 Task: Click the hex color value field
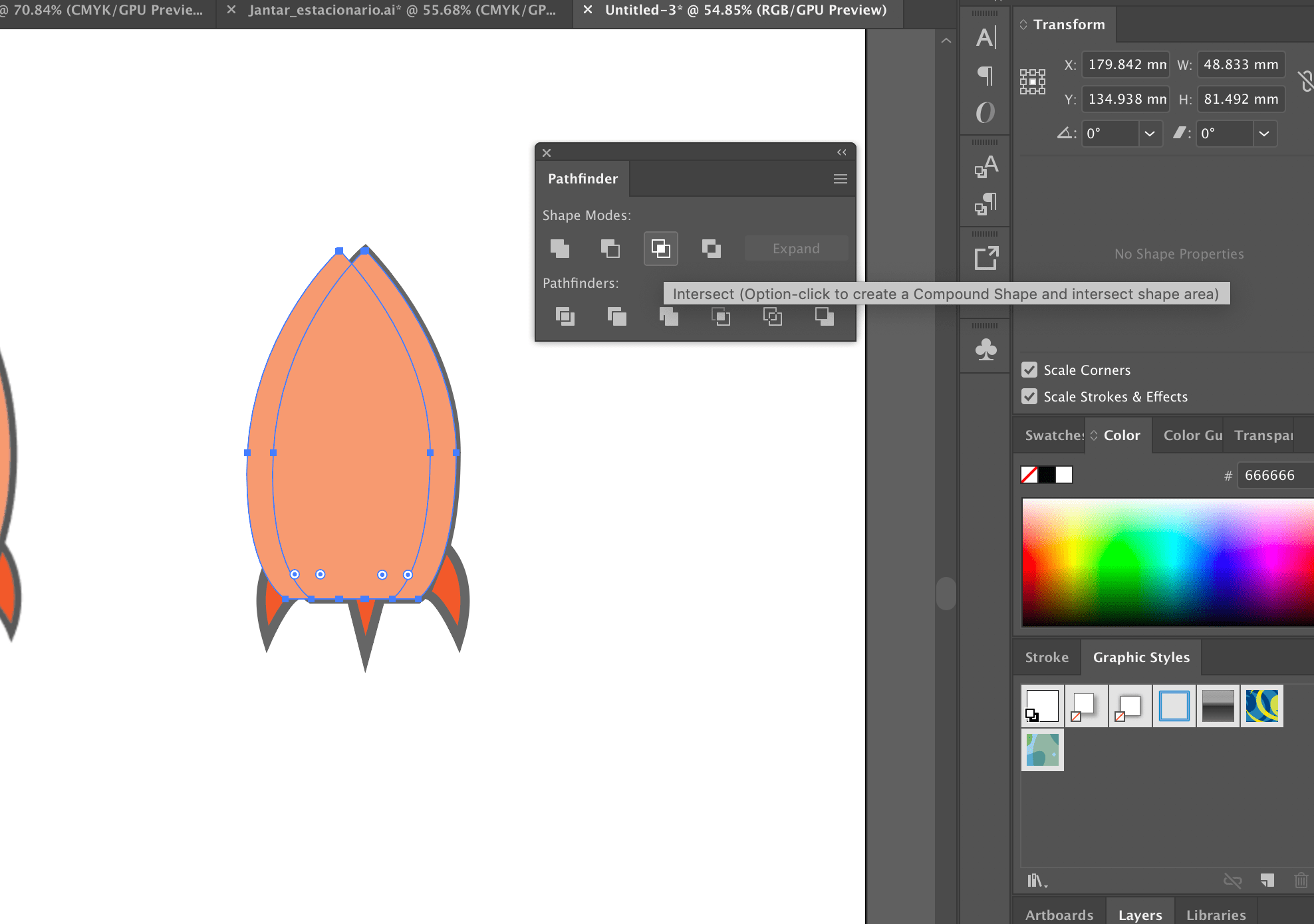pos(1273,475)
